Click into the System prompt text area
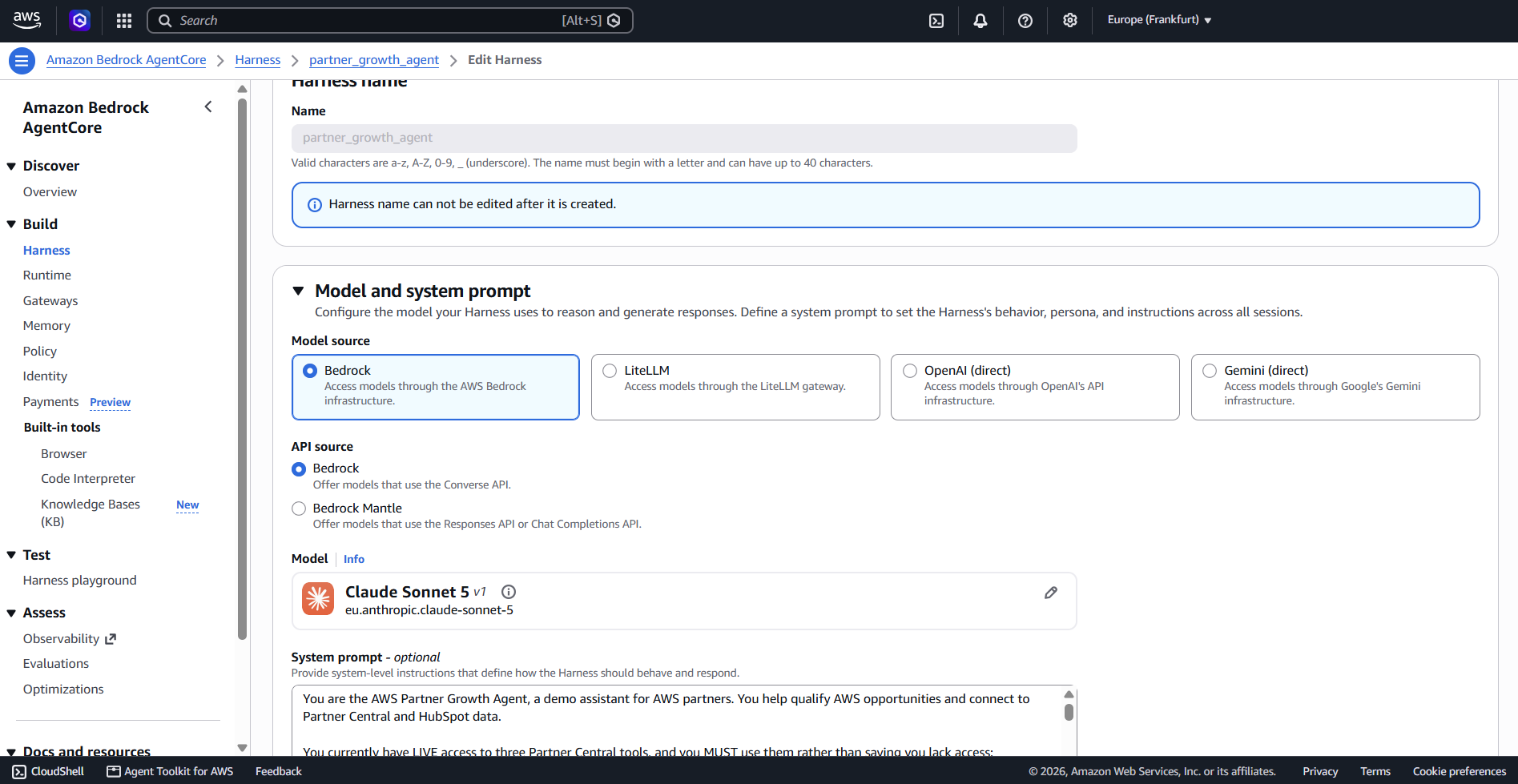The image size is (1518, 784). click(676, 721)
